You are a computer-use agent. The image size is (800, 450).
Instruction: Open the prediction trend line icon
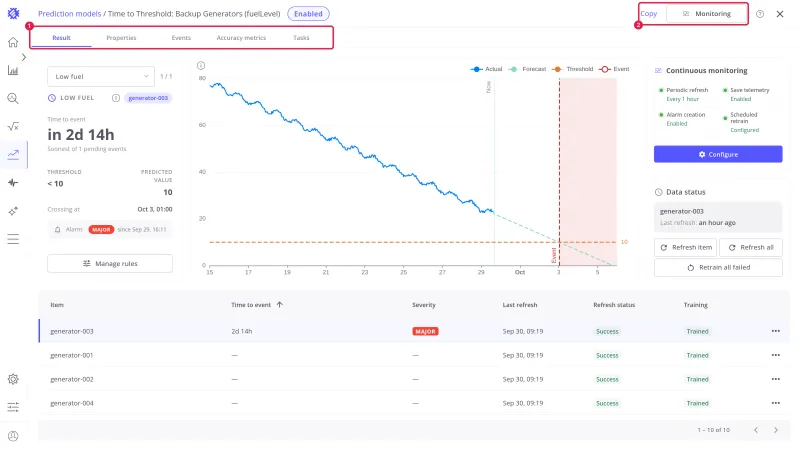point(13,155)
